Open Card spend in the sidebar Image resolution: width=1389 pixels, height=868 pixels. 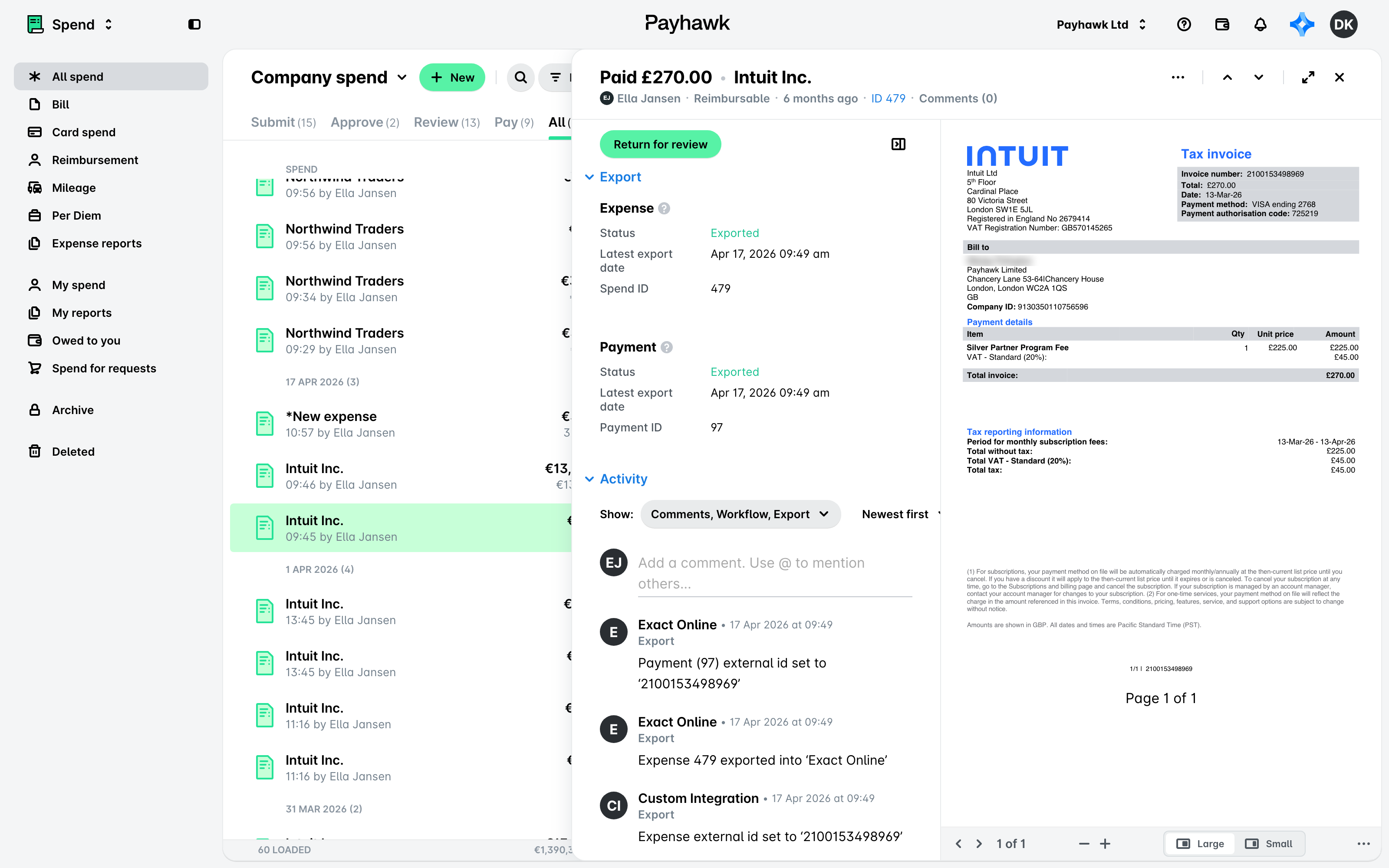tap(111, 132)
